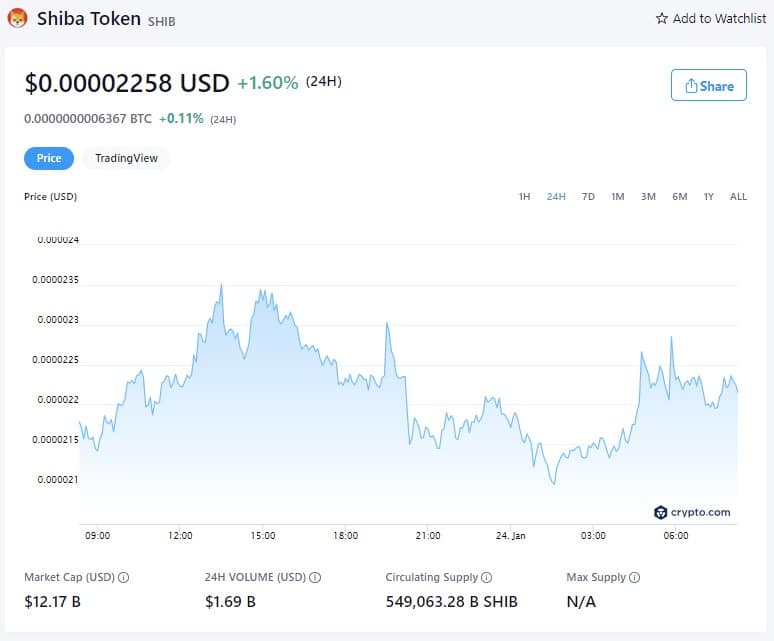Select the 1Y time range
This screenshot has height=641, width=774.
tap(708, 196)
